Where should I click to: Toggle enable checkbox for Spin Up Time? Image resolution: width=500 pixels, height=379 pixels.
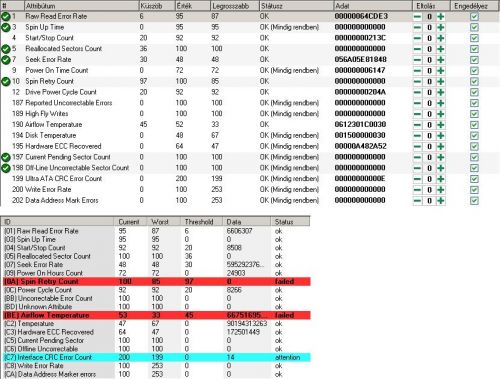[474, 27]
